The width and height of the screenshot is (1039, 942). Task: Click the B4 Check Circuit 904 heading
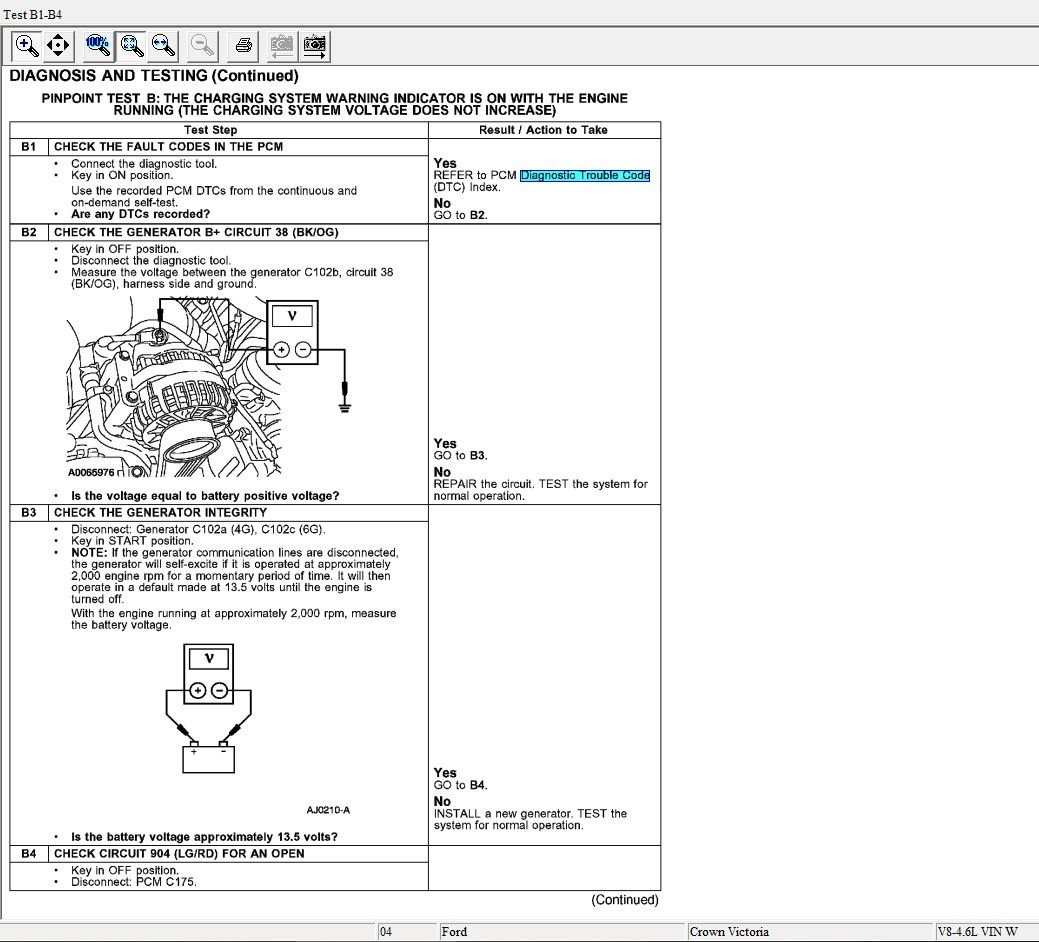tap(179, 854)
